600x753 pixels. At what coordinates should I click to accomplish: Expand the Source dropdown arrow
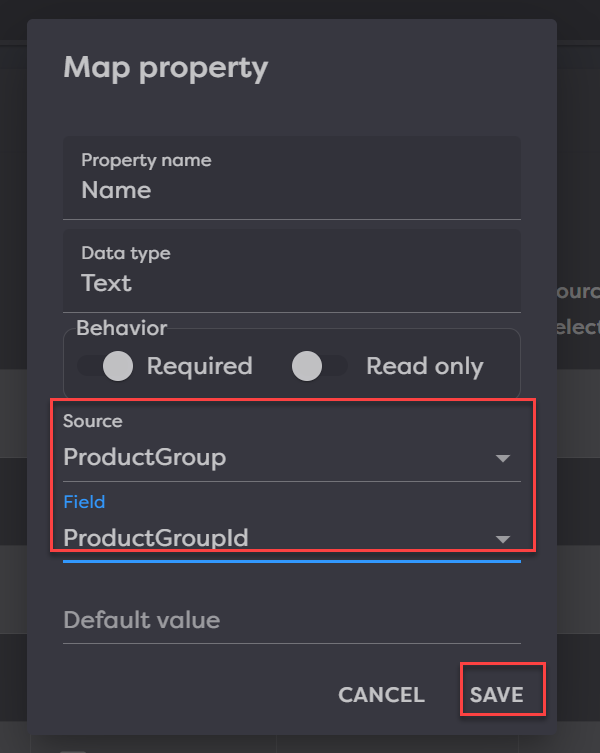(x=502, y=459)
